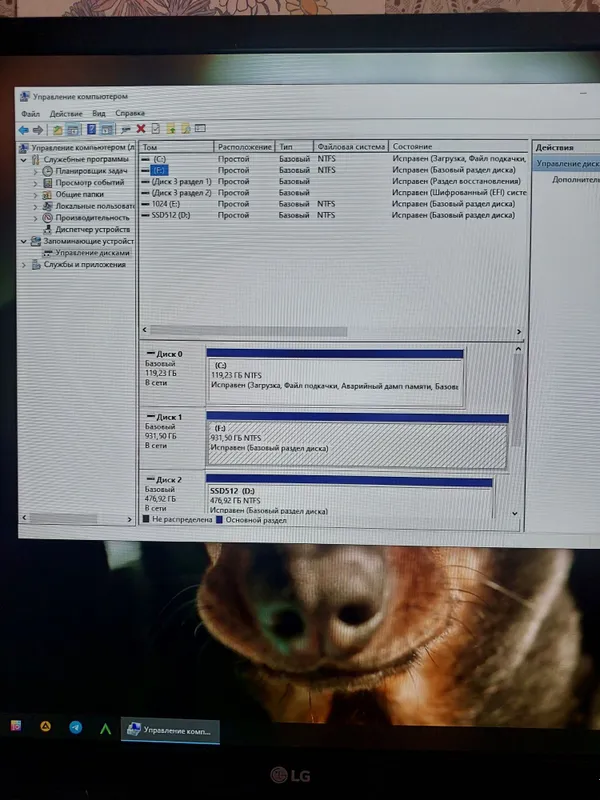Click the rightmost list view toolbar icon
The width and height of the screenshot is (600, 800).
(x=200, y=128)
